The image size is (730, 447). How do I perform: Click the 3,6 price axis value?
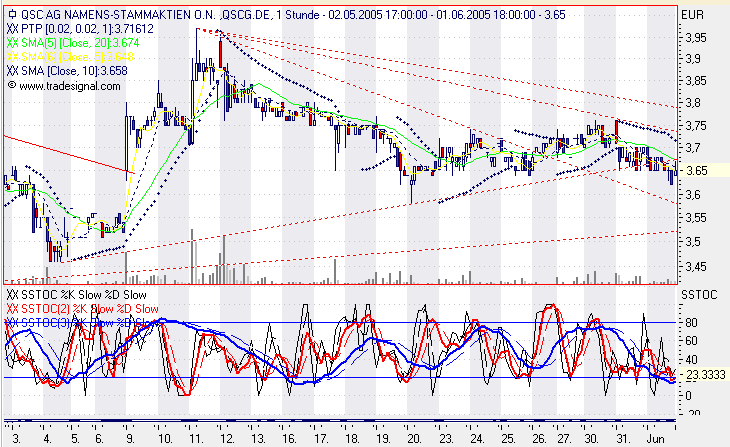pos(692,195)
